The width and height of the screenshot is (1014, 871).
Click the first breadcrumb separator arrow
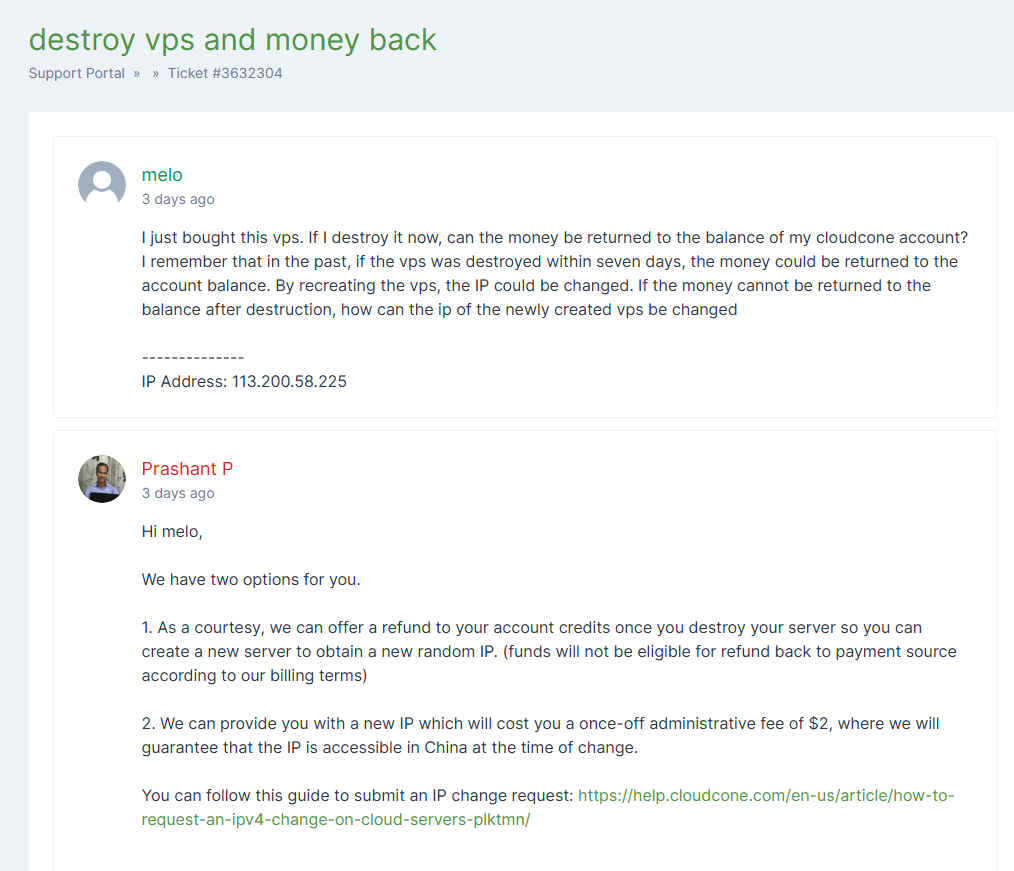[136, 73]
